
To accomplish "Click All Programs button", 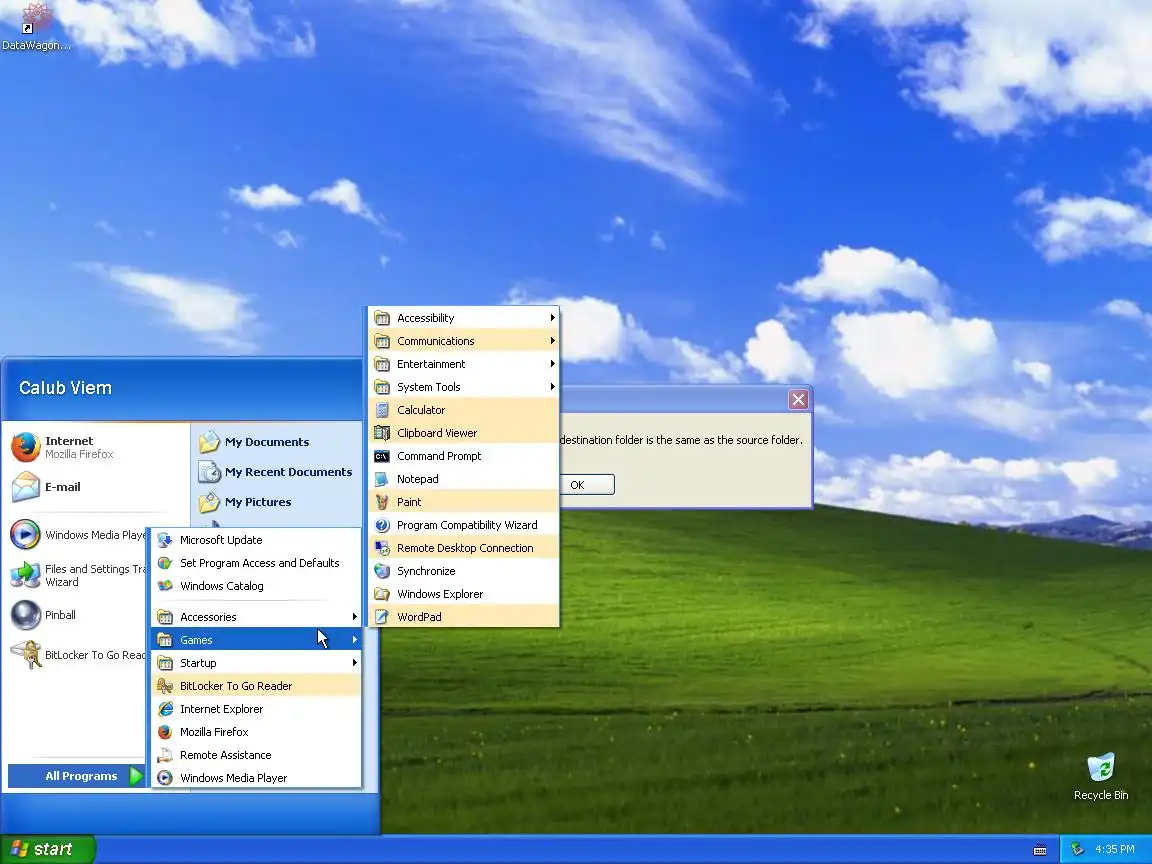I will [76, 776].
